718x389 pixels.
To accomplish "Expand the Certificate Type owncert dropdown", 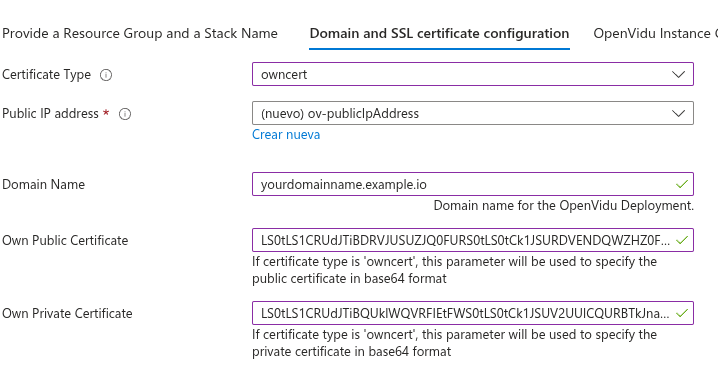I will pyautogui.click(x=473, y=74).
